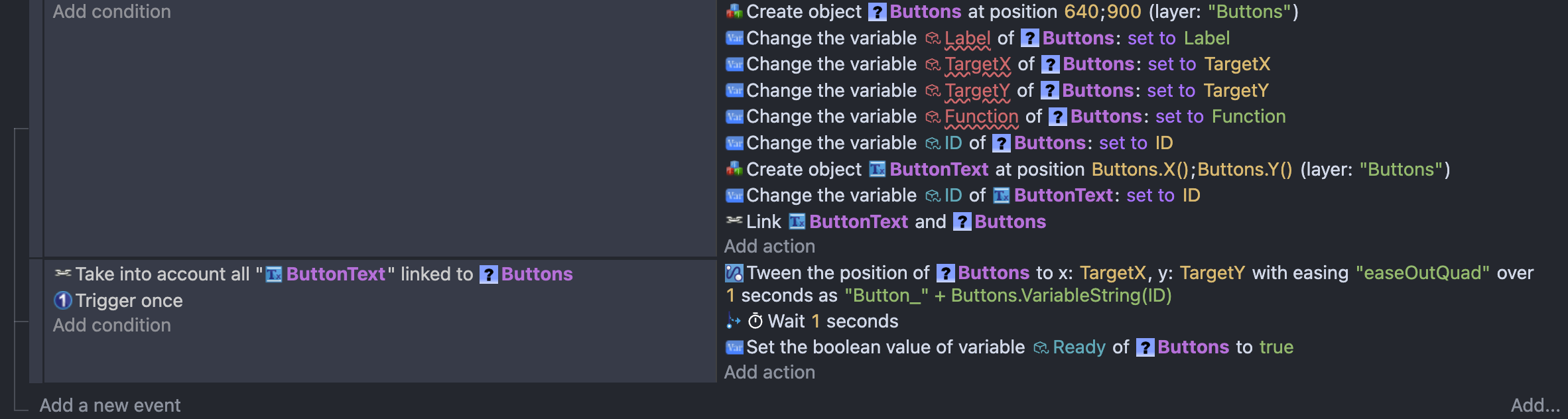Image resolution: width=1568 pixels, height=419 pixels.
Task: Select the Trigger once condition
Action: (x=129, y=301)
